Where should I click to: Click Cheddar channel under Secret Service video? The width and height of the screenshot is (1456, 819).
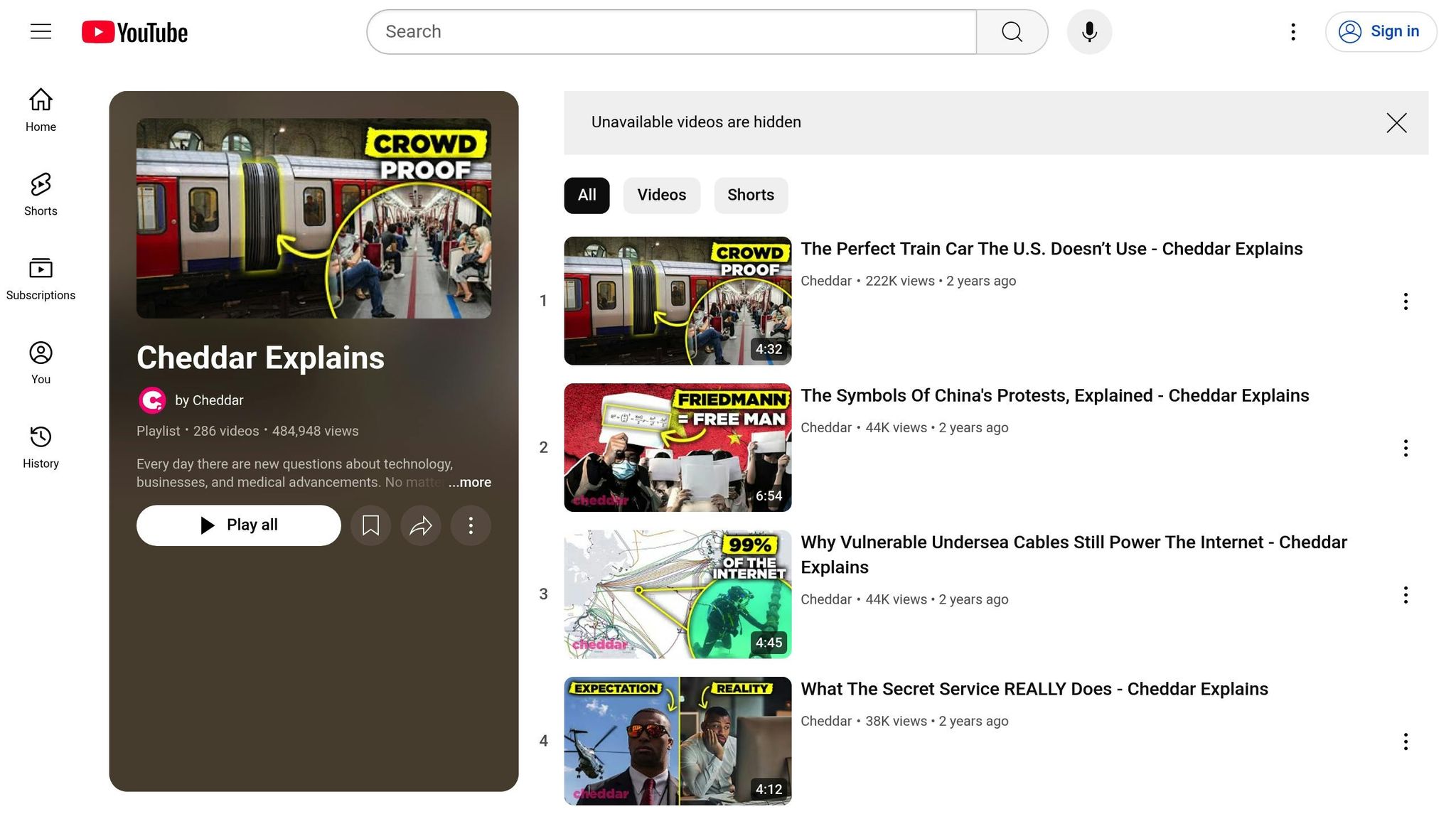pos(826,721)
